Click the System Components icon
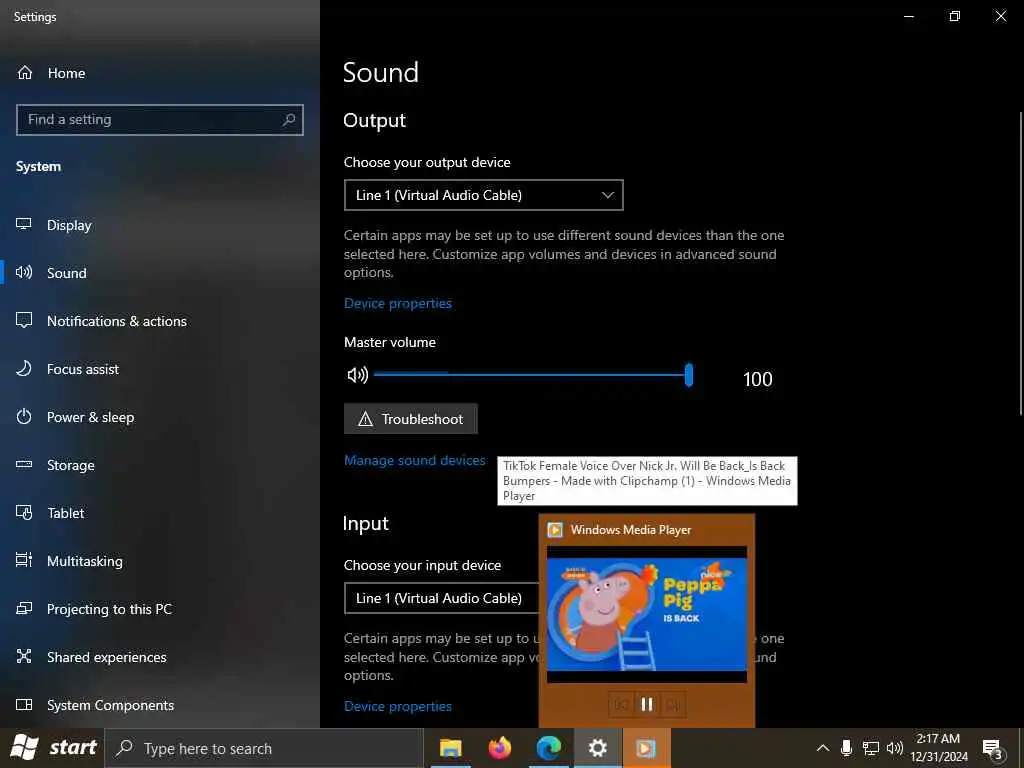The height and width of the screenshot is (768, 1024). [24, 705]
